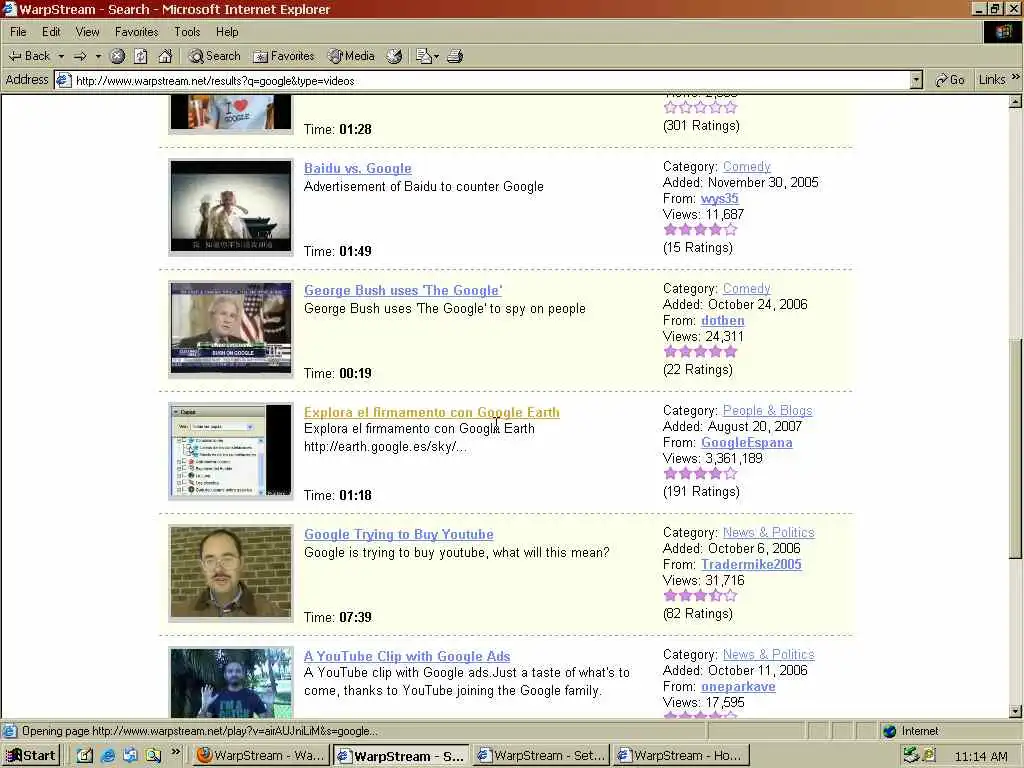
Task: Click the Internet zone status bar icon
Action: (x=889, y=731)
